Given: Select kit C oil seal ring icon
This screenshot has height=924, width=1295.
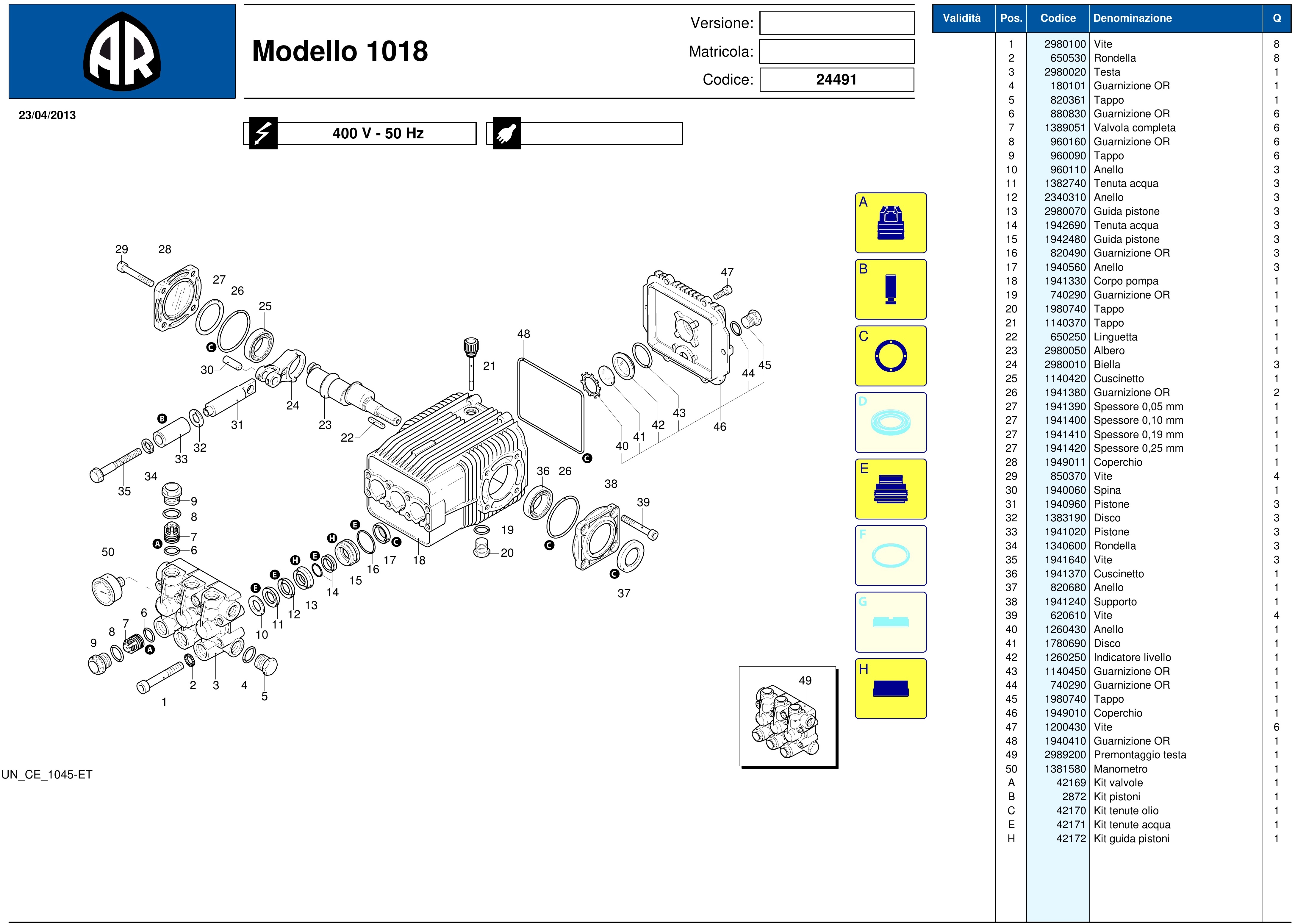Looking at the screenshot, I should click(890, 356).
